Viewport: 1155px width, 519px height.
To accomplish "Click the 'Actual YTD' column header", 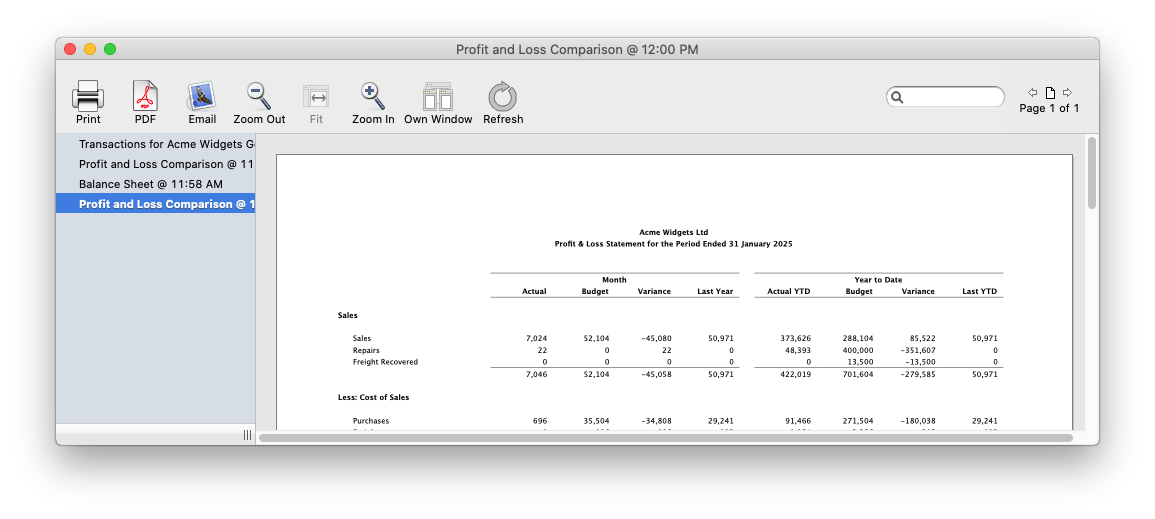I will [788, 292].
